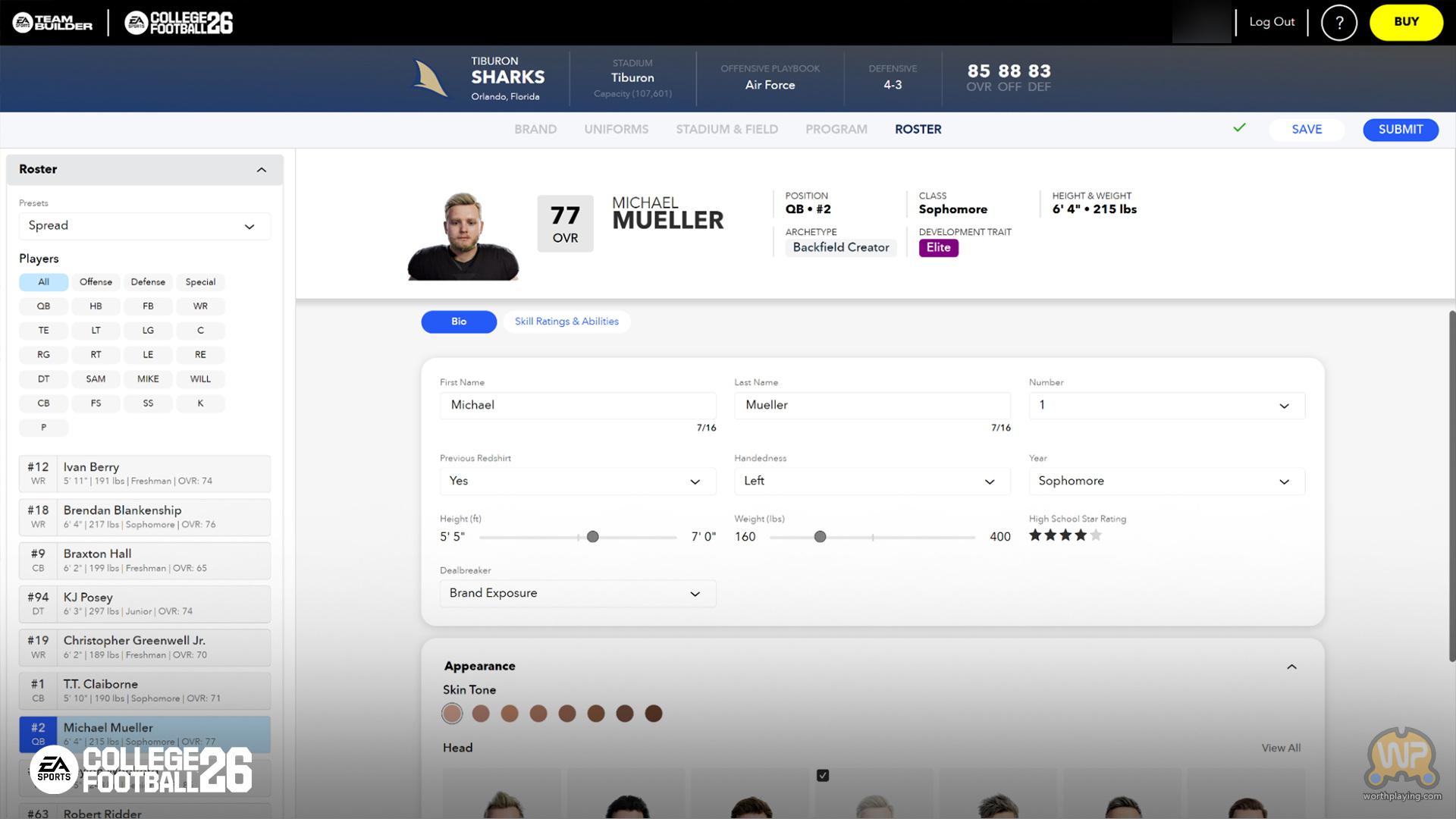Collapse the Appearance section
Screen dimensions: 1456x819
[1291, 667]
